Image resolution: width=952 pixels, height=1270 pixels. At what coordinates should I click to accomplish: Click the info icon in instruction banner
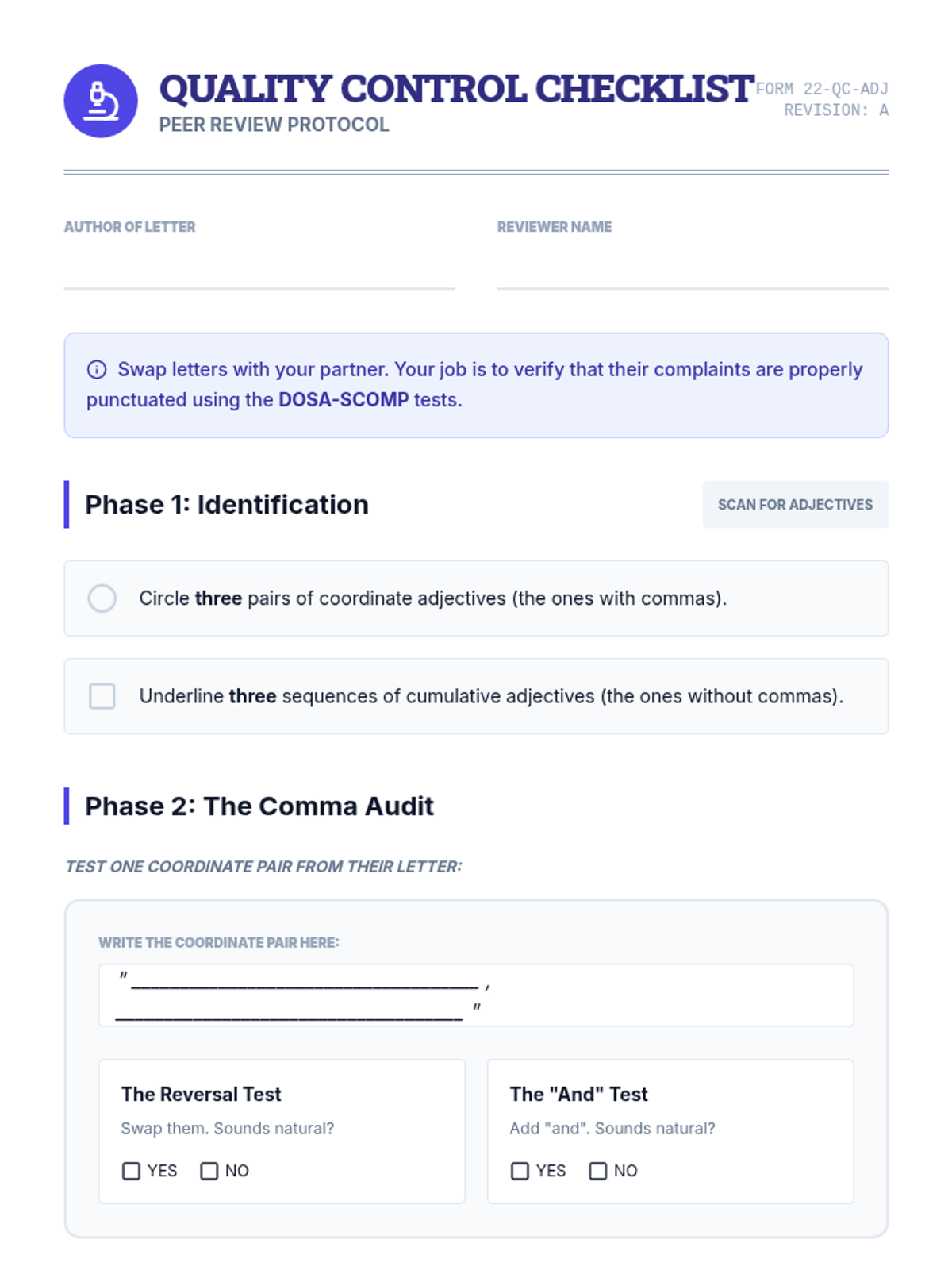point(97,369)
